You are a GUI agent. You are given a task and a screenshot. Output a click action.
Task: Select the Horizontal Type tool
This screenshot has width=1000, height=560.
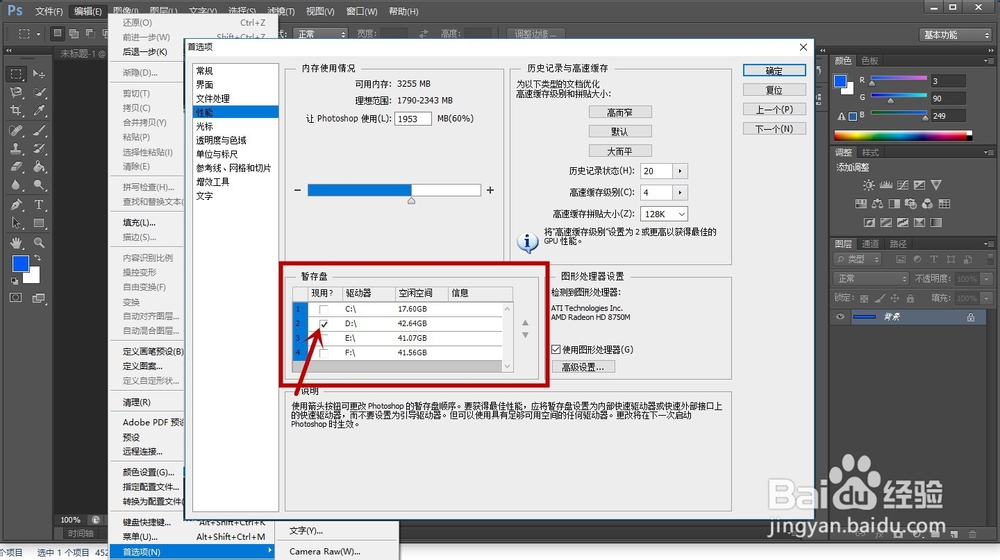coord(39,205)
